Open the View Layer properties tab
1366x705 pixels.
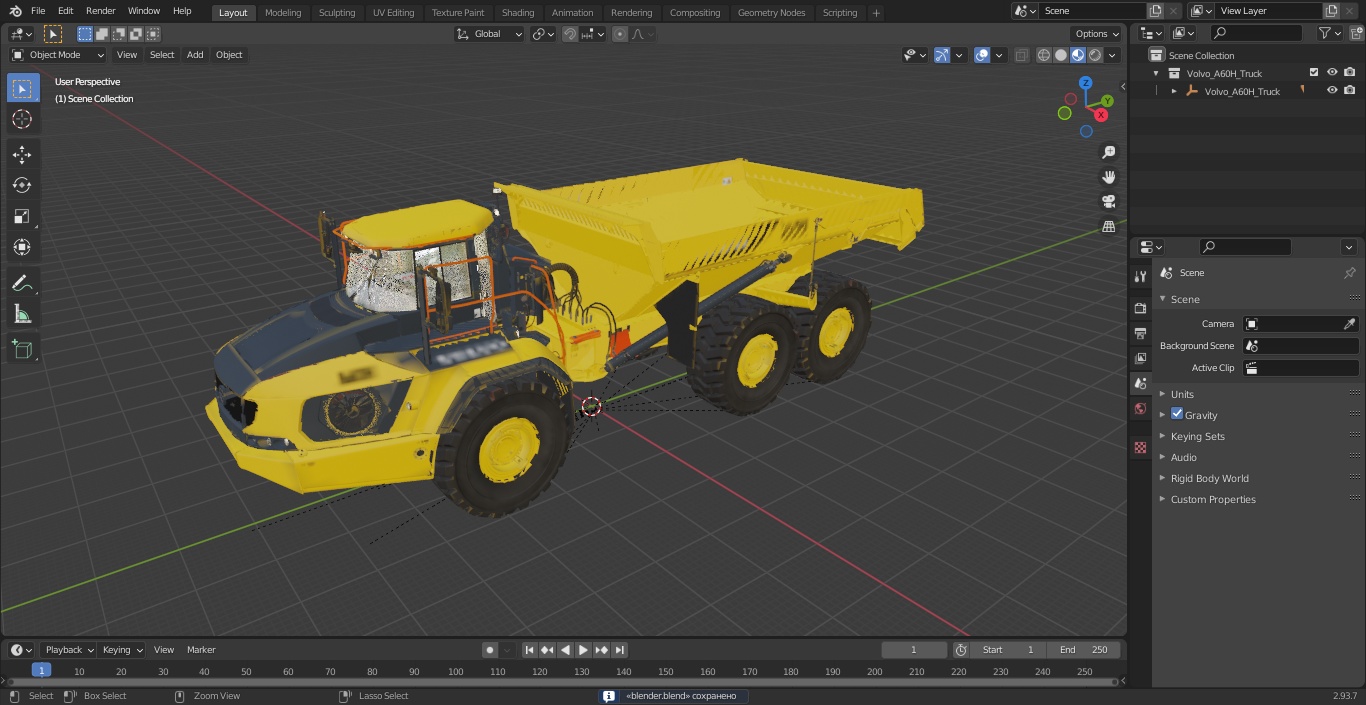pyautogui.click(x=1140, y=358)
